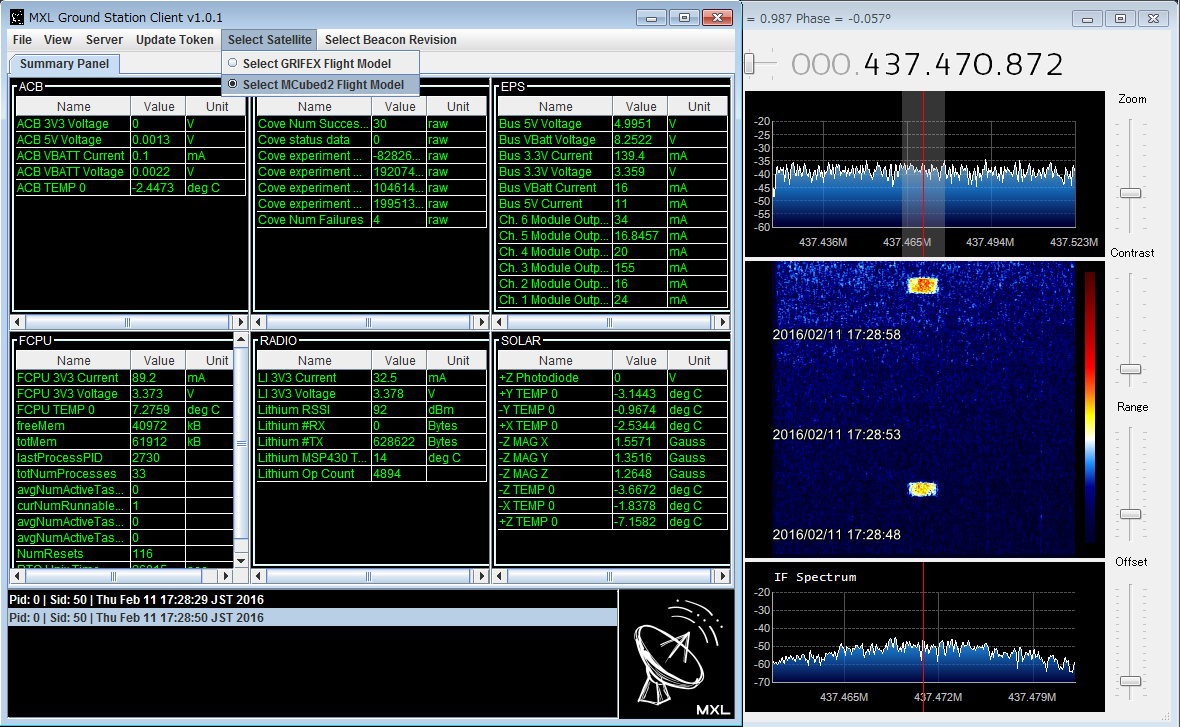This screenshot has width=1180, height=727.
Task: Select the lastProcessPID row
Action: [124, 458]
